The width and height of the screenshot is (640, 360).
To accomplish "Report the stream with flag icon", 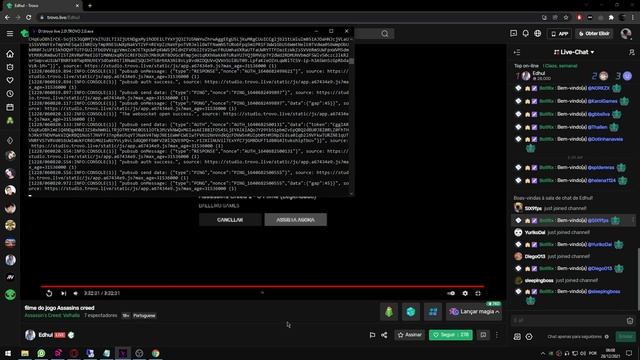I will click(372, 335).
